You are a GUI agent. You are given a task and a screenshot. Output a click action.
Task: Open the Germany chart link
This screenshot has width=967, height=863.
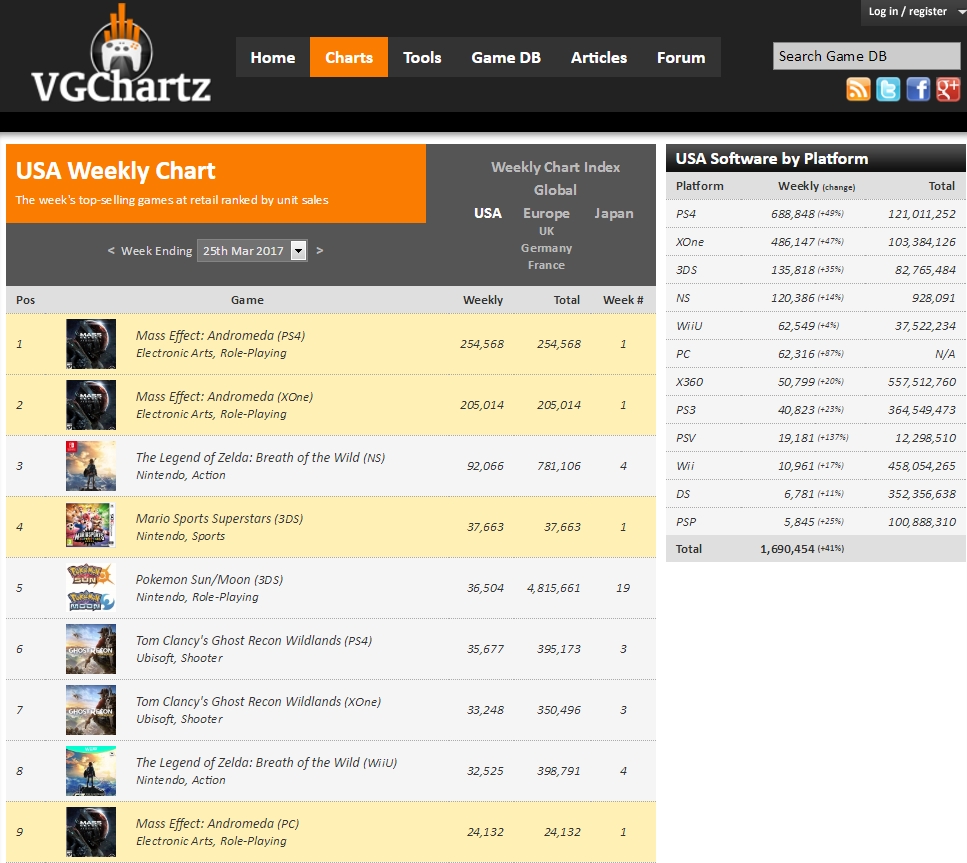coord(546,248)
